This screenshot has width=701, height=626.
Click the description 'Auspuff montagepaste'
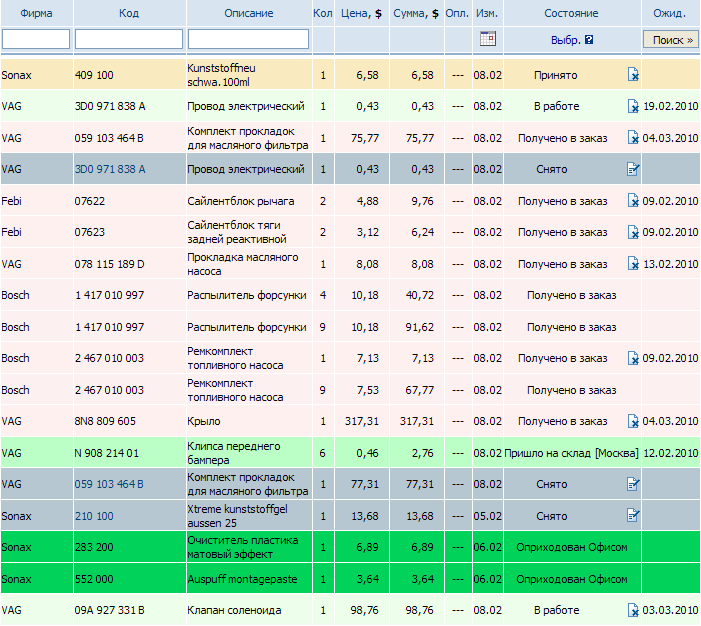tap(242, 579)
